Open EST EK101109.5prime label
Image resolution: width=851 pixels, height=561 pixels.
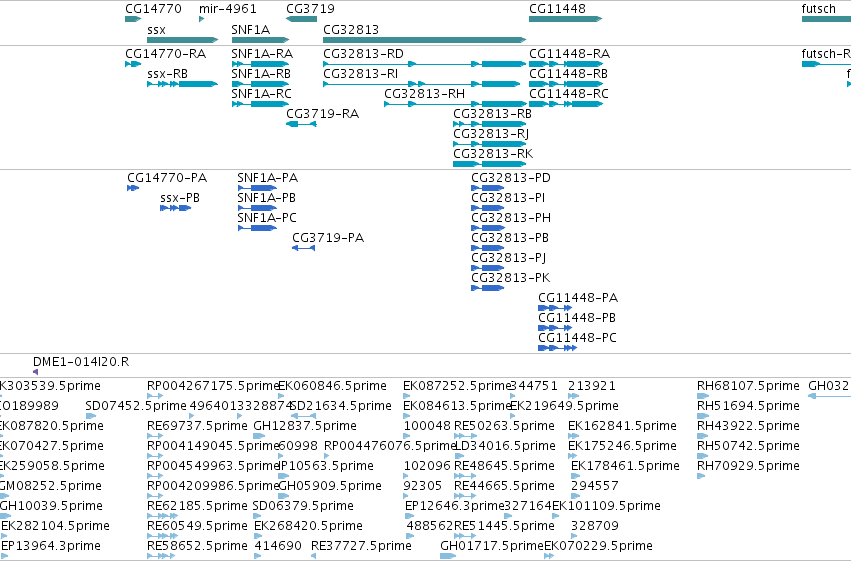[x=607, y=506]
